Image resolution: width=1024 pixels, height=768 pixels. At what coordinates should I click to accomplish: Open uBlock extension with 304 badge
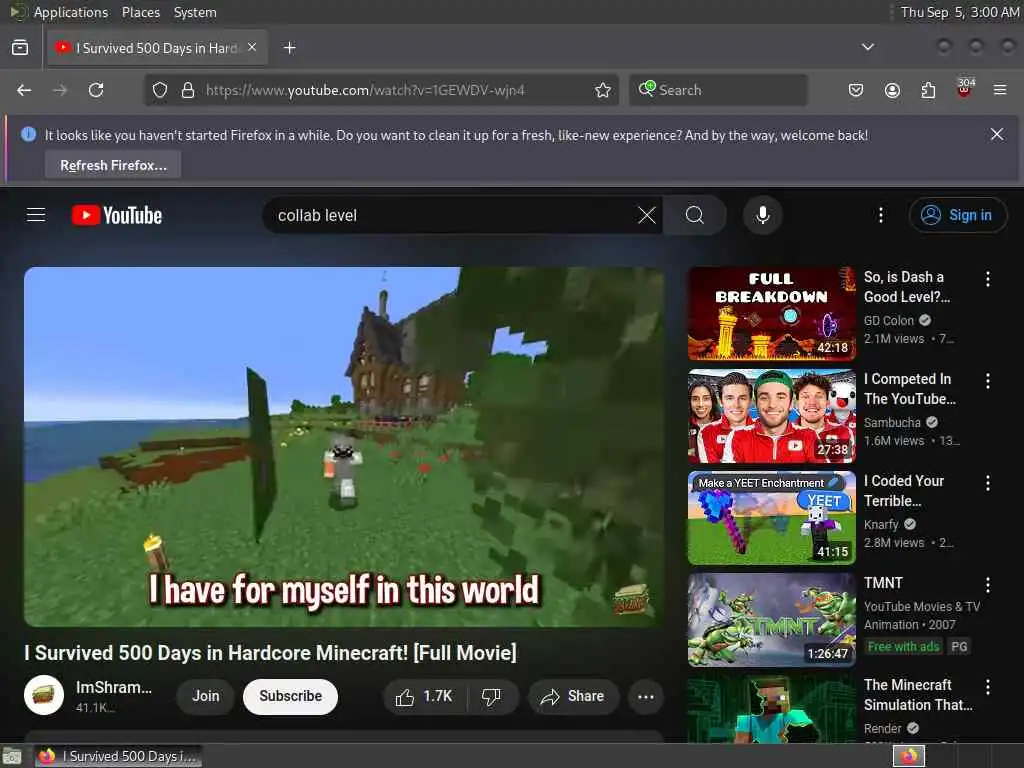click(x=965, y=89)
